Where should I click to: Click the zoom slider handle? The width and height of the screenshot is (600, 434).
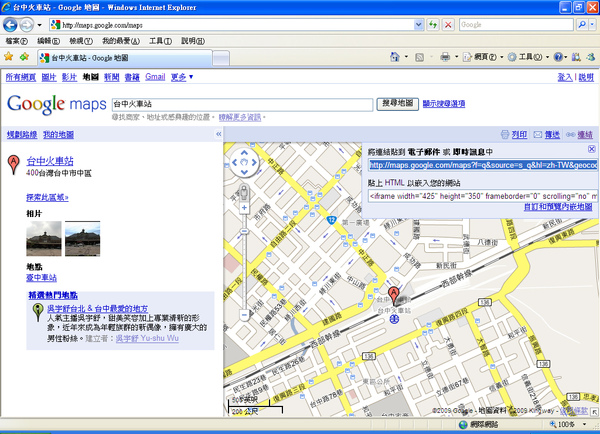(244, 232)
